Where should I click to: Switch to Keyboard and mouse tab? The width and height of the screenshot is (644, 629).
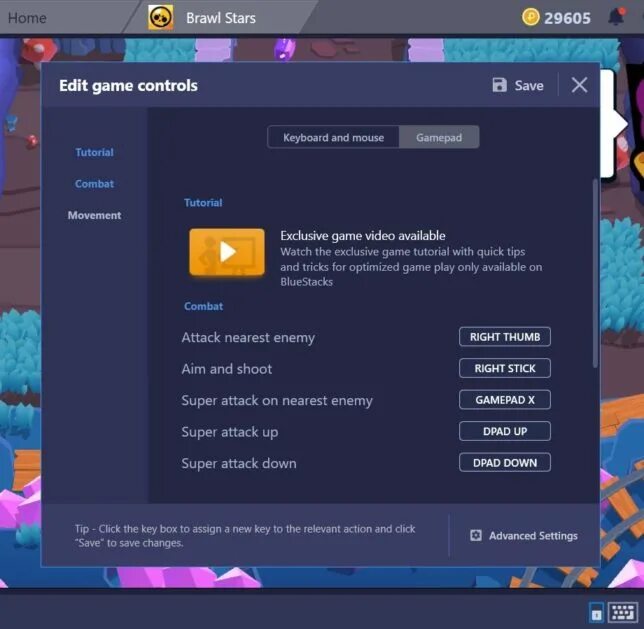point(333,137)
